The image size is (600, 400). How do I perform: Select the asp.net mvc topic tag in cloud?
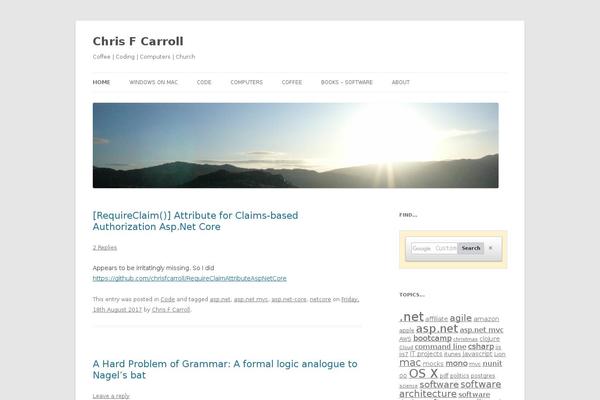coord(481,330)
